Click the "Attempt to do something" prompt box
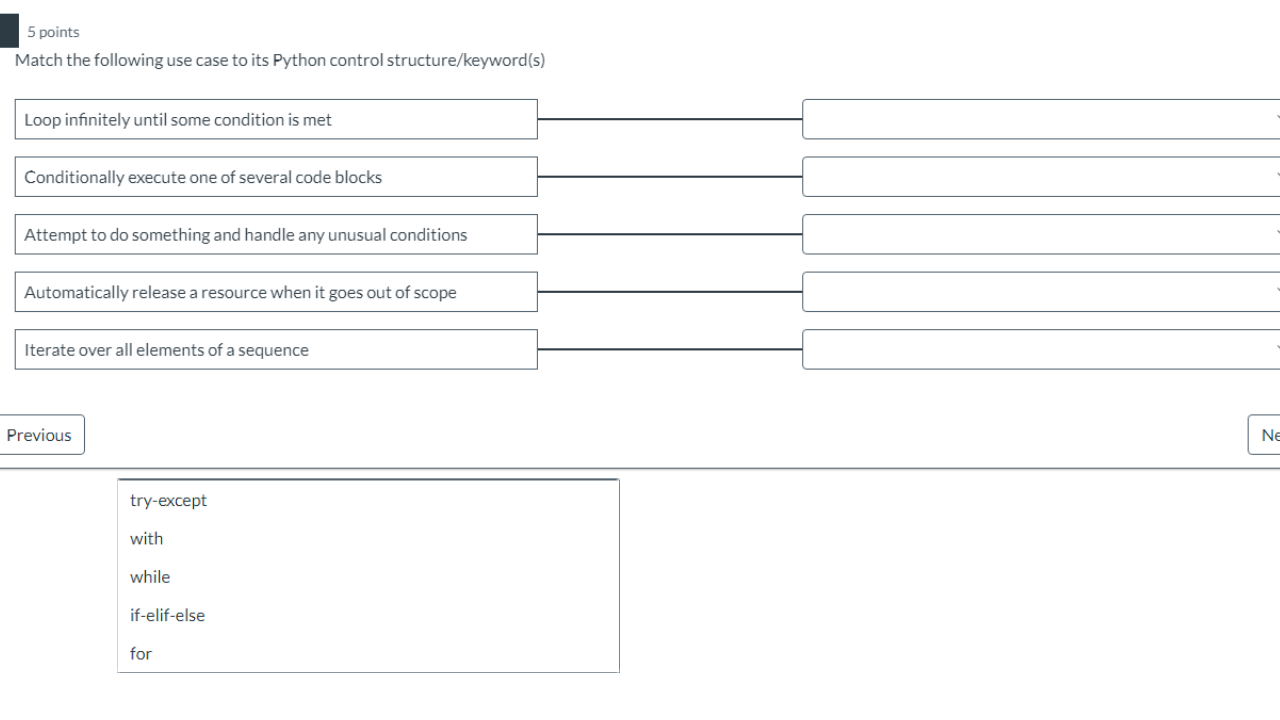1280x720 pixels. [276, 234]
